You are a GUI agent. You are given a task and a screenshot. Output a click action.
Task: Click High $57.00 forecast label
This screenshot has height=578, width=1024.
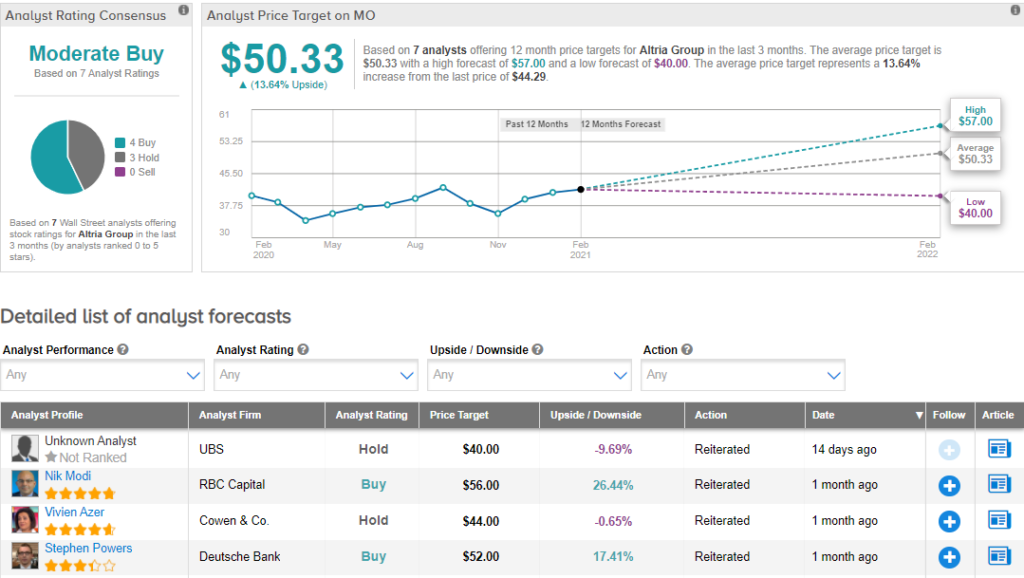(975, 116)
